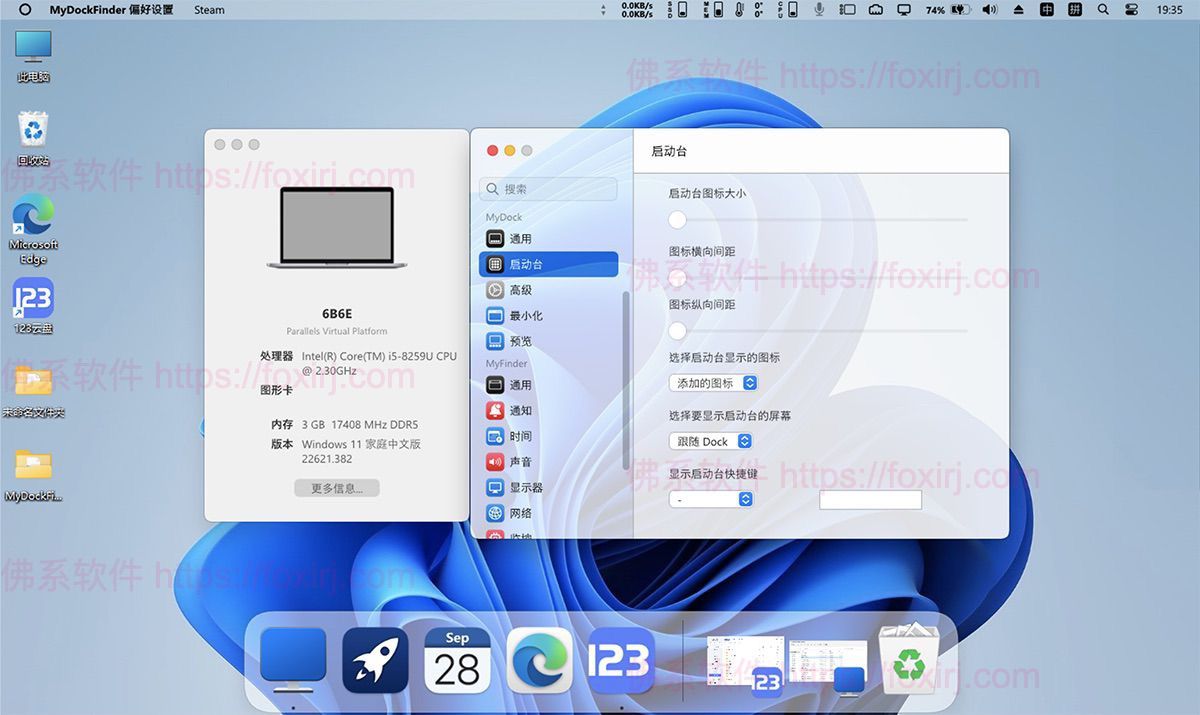The image size is (1200, 715).
Task: Expand the 显示启动台快捷键 modifier dropdown
Action: [710, 499]
